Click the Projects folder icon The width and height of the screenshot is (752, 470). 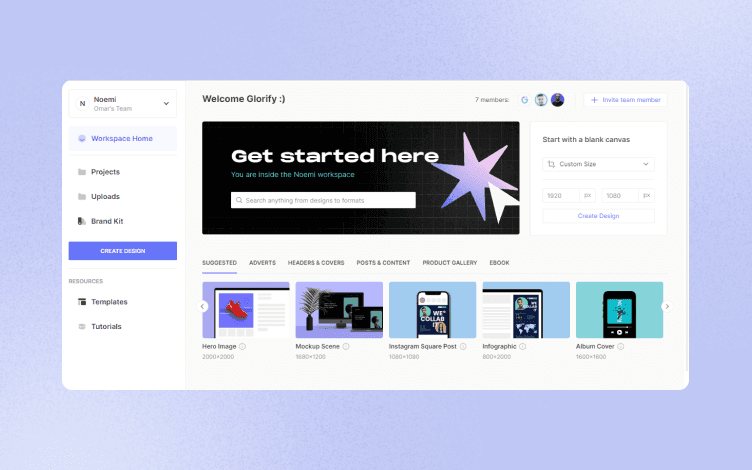[82, 172]
